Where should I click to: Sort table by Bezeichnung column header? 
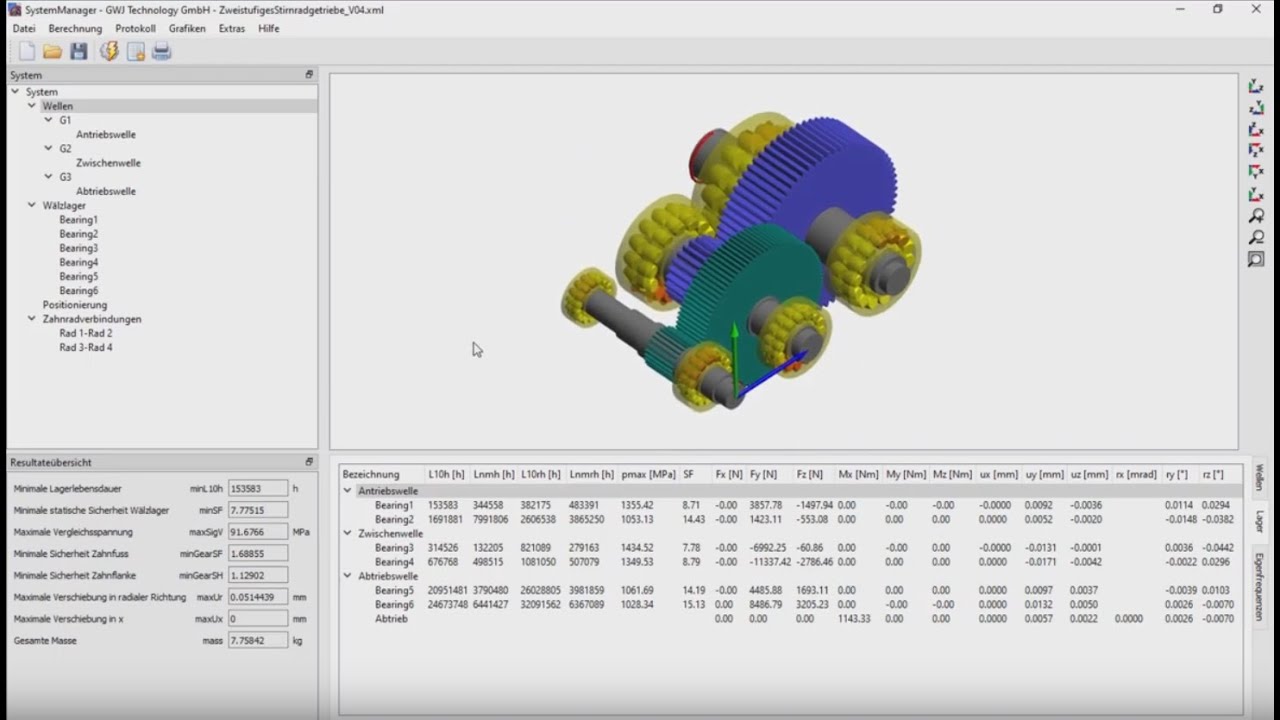(x=371, y=474)
